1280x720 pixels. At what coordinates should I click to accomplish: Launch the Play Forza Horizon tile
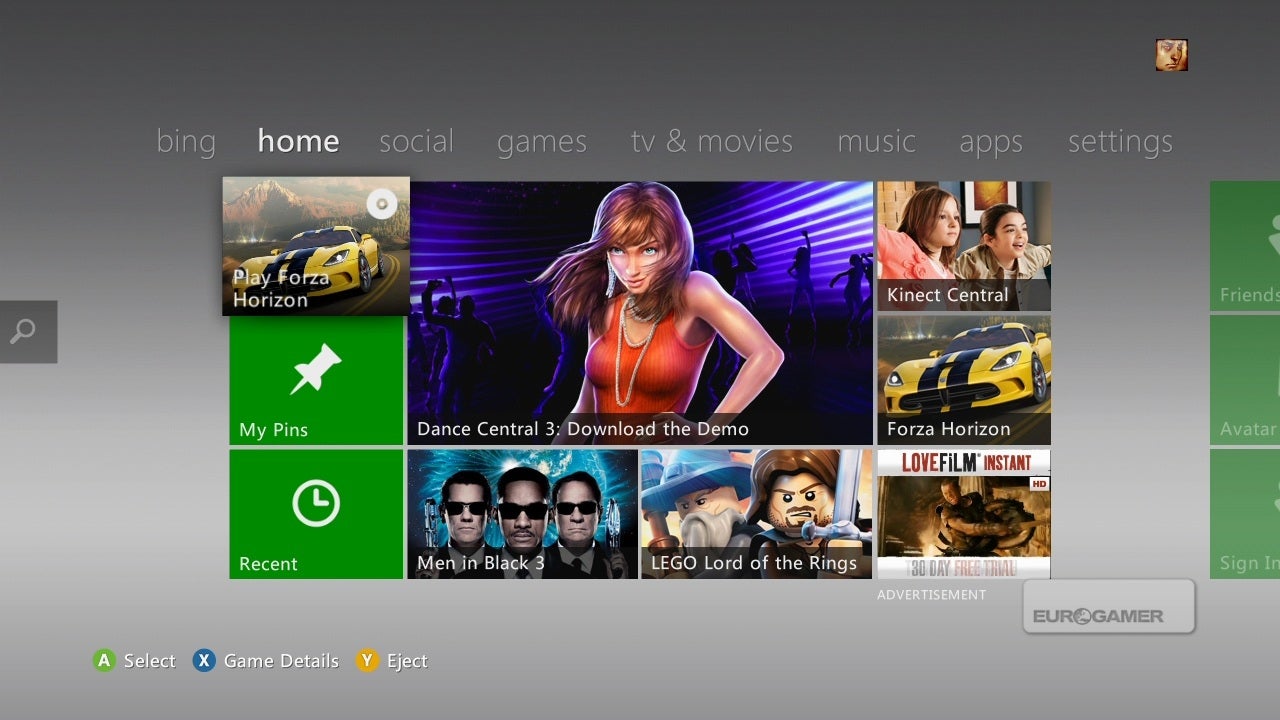[x=316, y=246]
